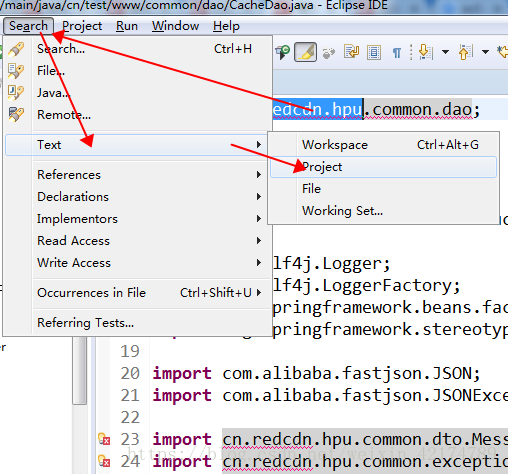Click error marker on line 24
This screenshot has width=508, height=474.
pyautogui.click(x=104, y=461)
